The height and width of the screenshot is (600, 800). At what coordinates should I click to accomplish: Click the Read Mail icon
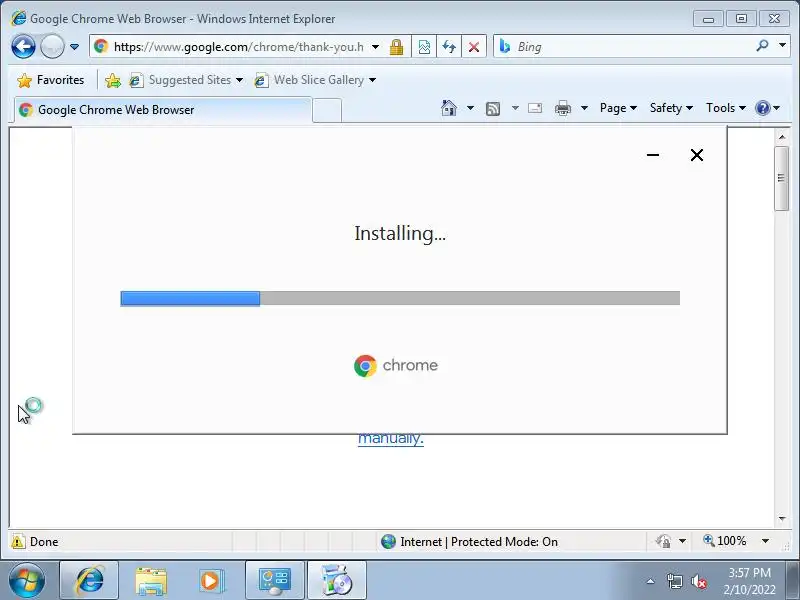pos(535,108)
